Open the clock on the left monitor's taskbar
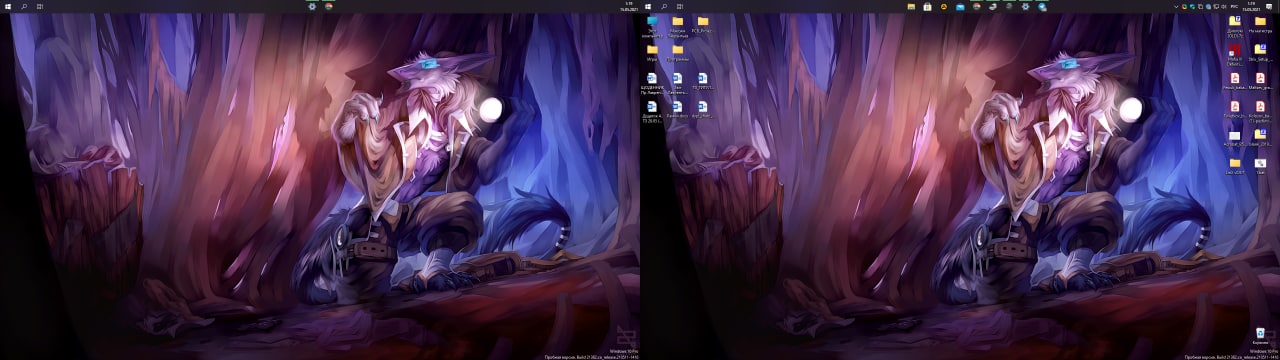This screenshot has height=360, width=1280. pyautogui.click(x=627, y=6)
